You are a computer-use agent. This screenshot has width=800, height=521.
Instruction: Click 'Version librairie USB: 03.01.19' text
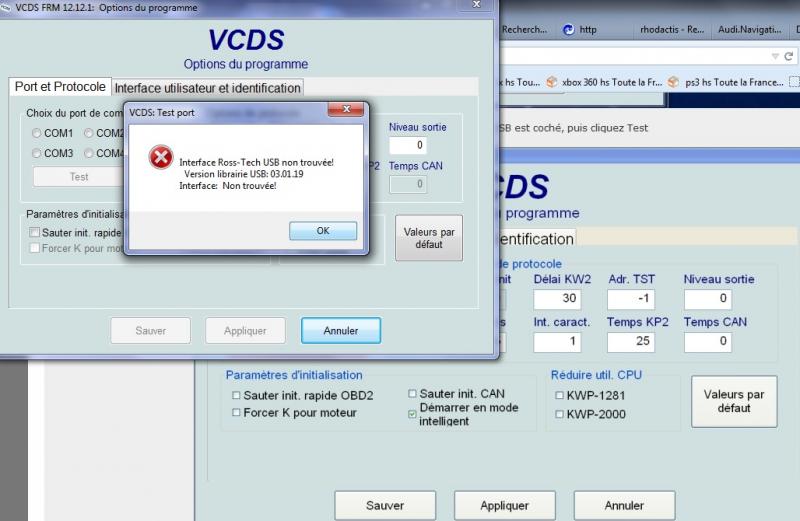243,174
